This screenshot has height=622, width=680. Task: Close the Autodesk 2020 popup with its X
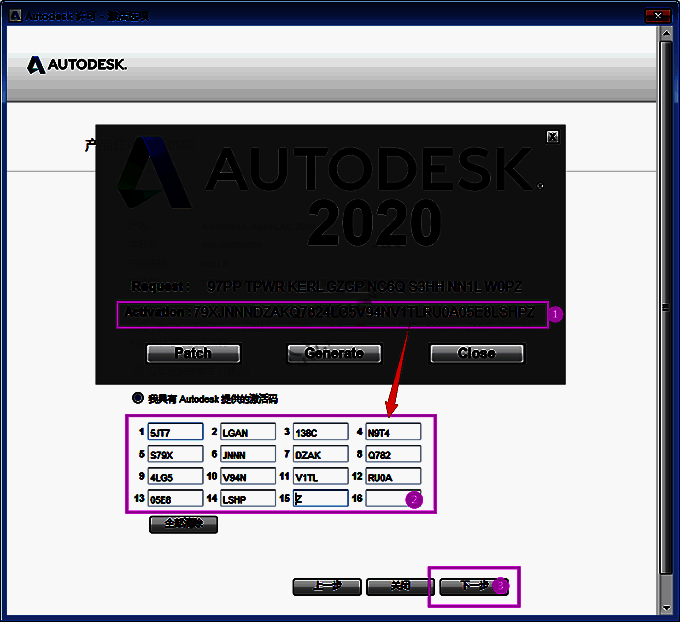[x=552, y=137]
